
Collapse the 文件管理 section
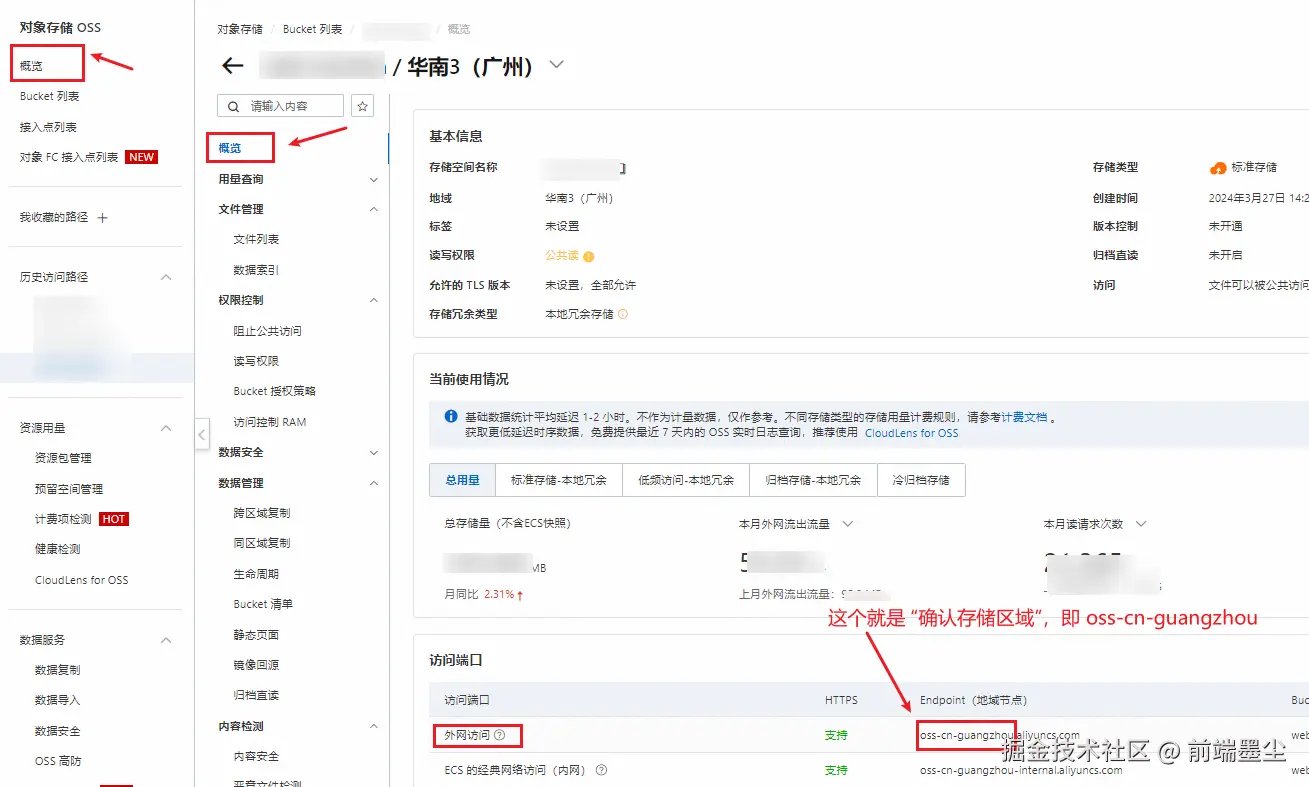(374, 209)
